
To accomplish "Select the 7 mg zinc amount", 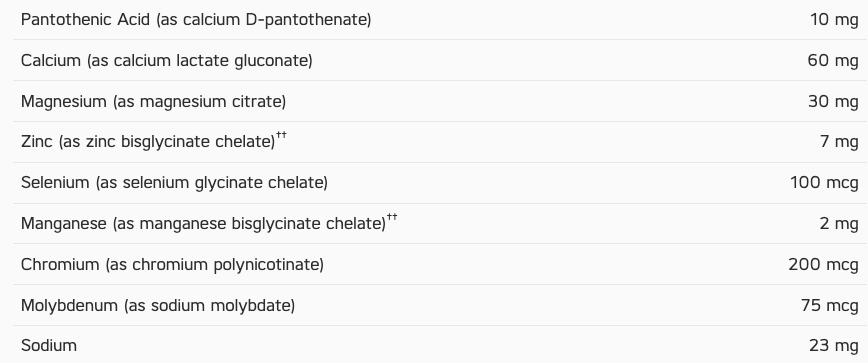I will point(839,142).
